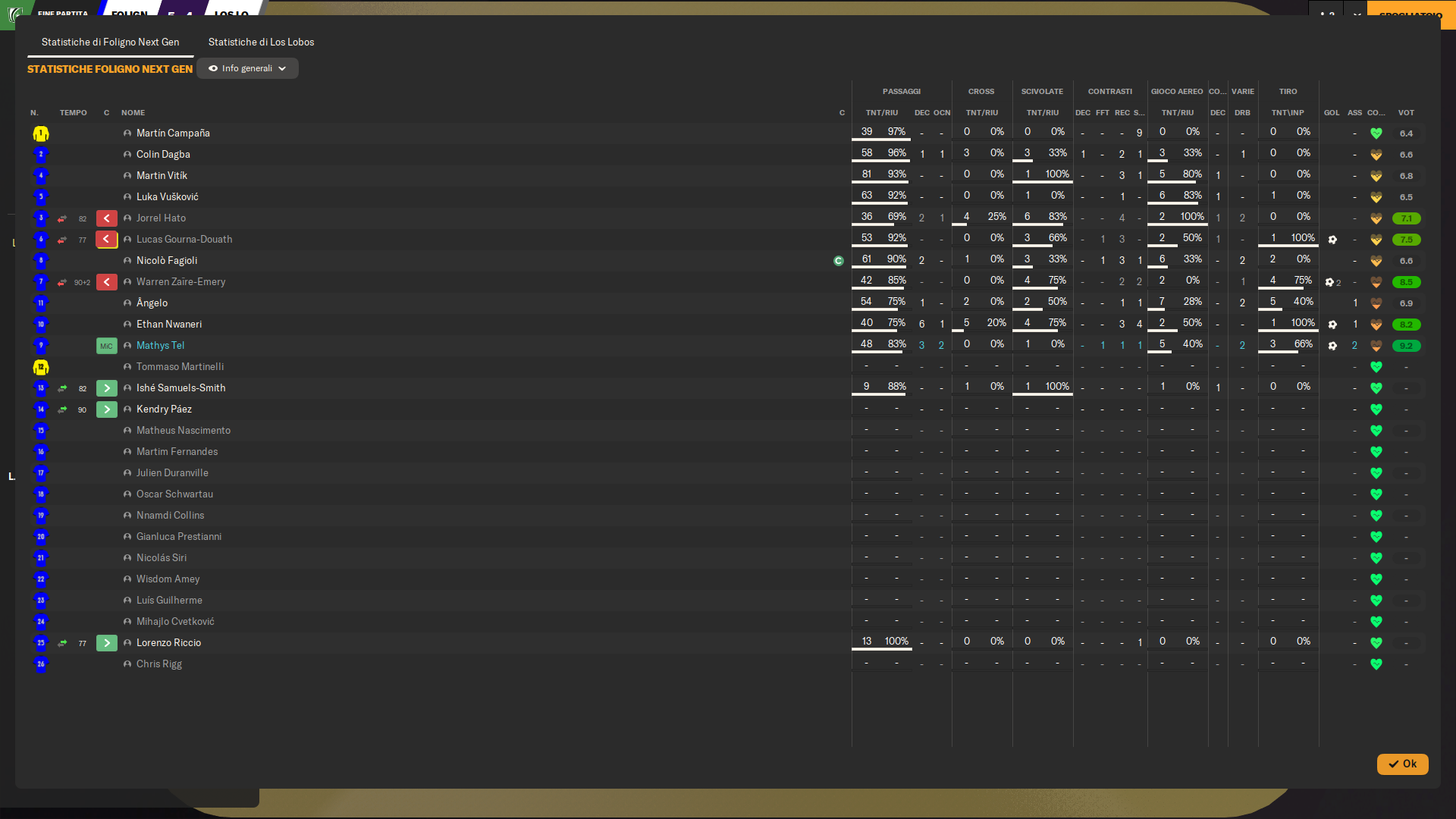Click the chevron arrow on Info generali selector
The height and width of the screenshot is (819, 1456).
tap(283, 68)
